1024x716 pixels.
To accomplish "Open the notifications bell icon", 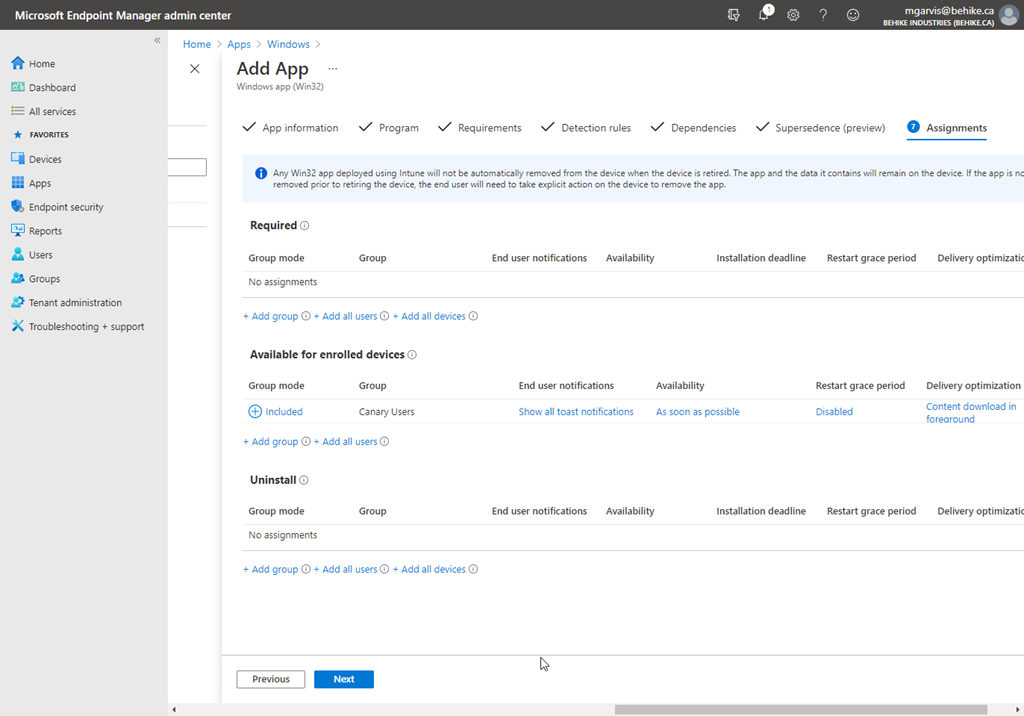I will [764, 15].
